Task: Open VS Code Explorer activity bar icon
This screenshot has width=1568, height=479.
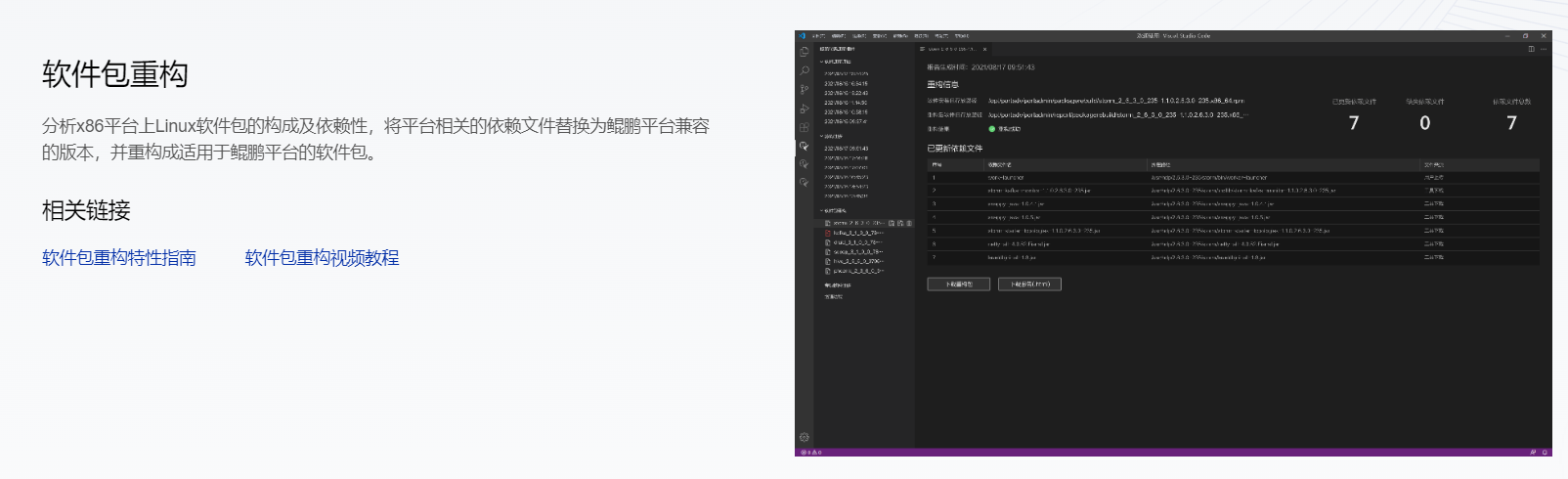Action: tap(804, 52)
